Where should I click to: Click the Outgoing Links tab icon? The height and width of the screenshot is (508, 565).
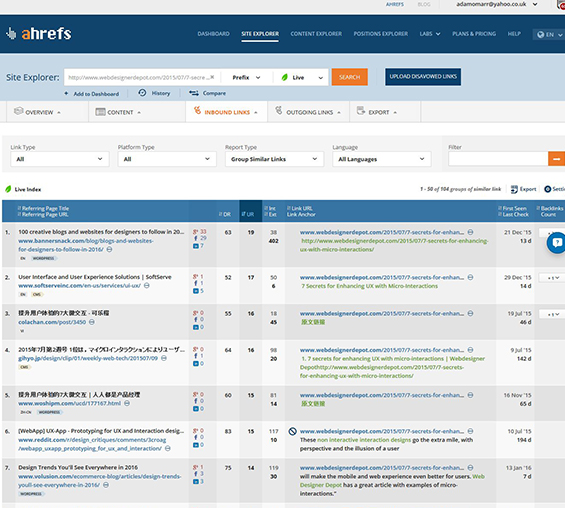[279, 110]
